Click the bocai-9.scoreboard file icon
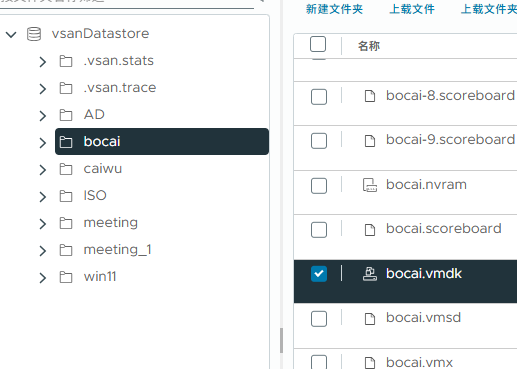517x369 pixels. (370, 140)
